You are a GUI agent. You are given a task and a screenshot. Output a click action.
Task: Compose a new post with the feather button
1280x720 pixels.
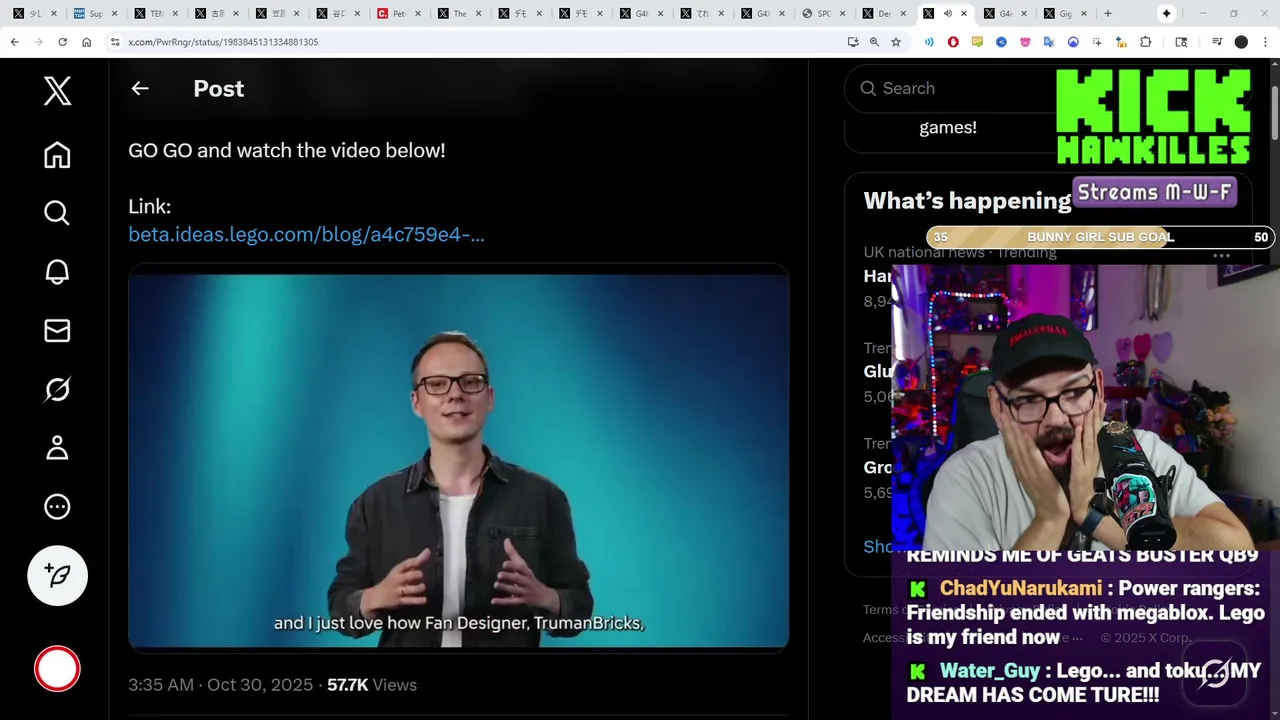point(58,575)
